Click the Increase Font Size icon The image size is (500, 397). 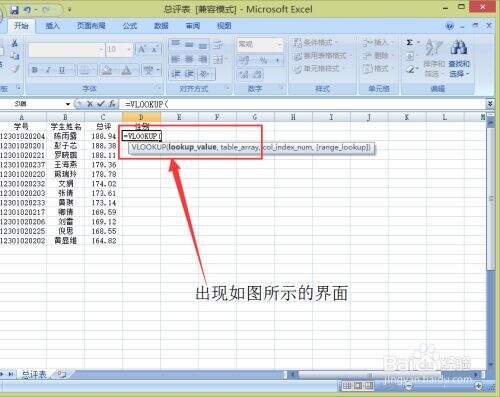pyautogui.click(x=142, y=50)
